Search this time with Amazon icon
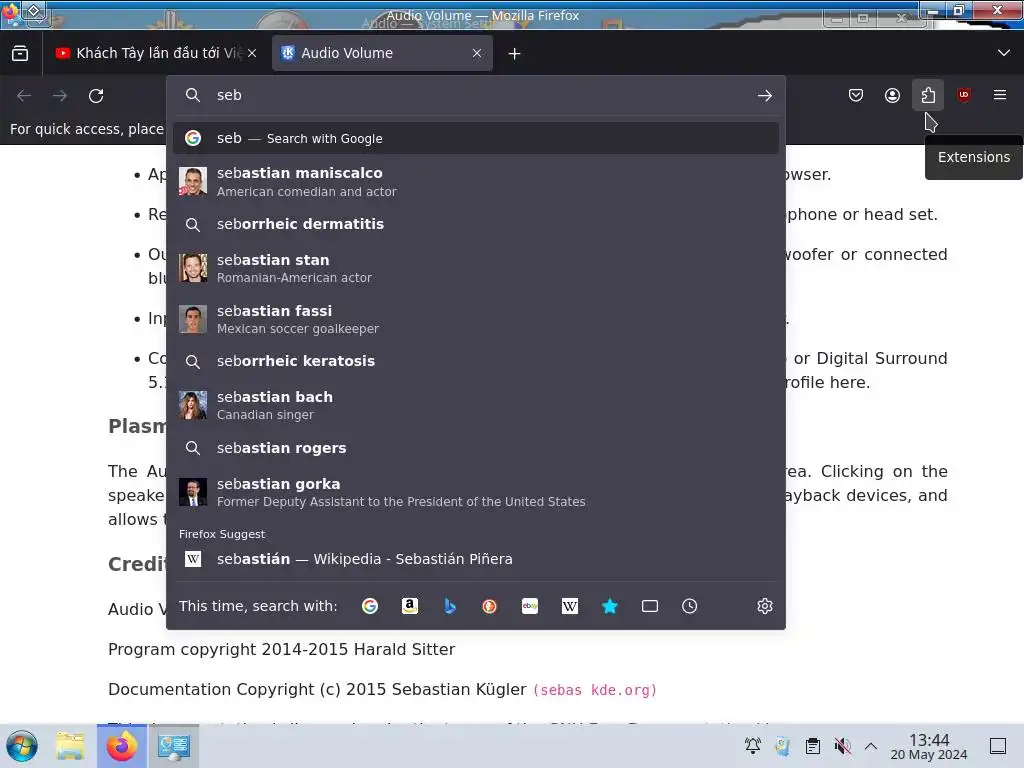The image size is (1024, 768). (x=409, y=606)
